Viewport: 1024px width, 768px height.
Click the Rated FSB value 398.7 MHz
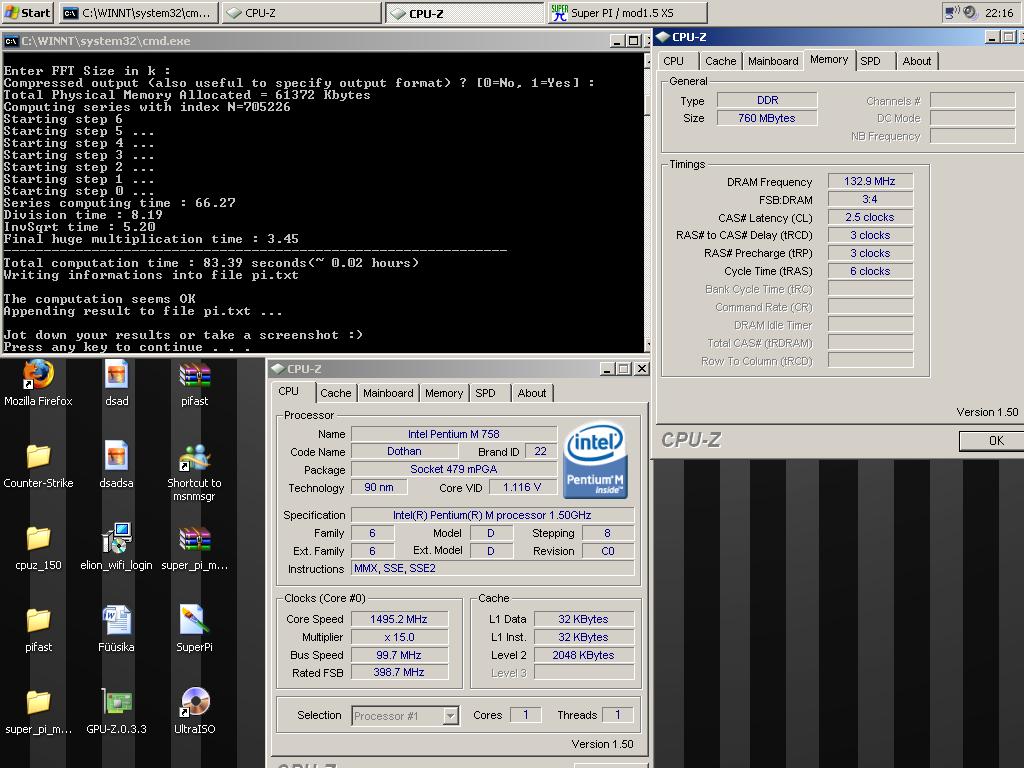[399, 673]
